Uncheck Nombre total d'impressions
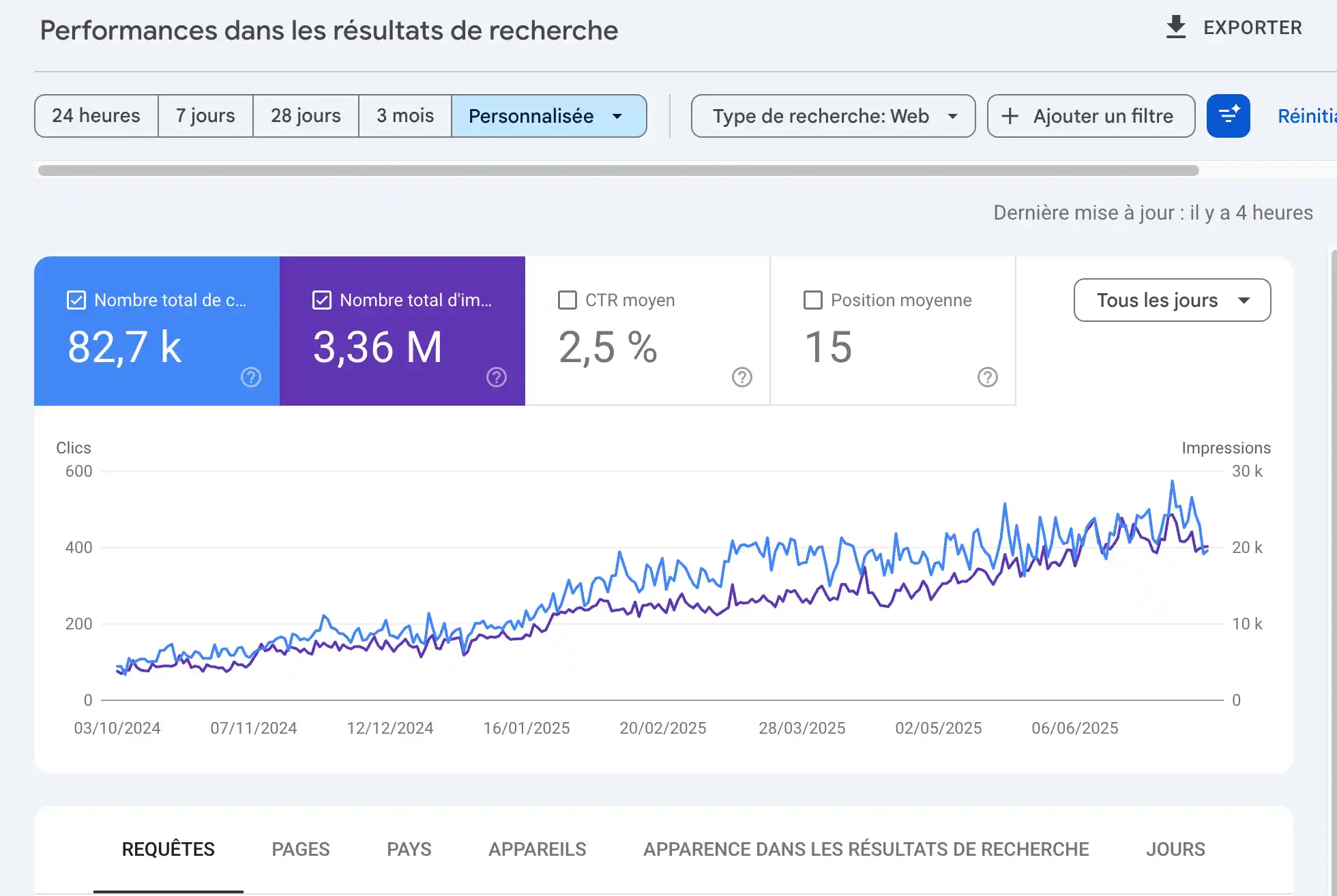 click(321, 299)
